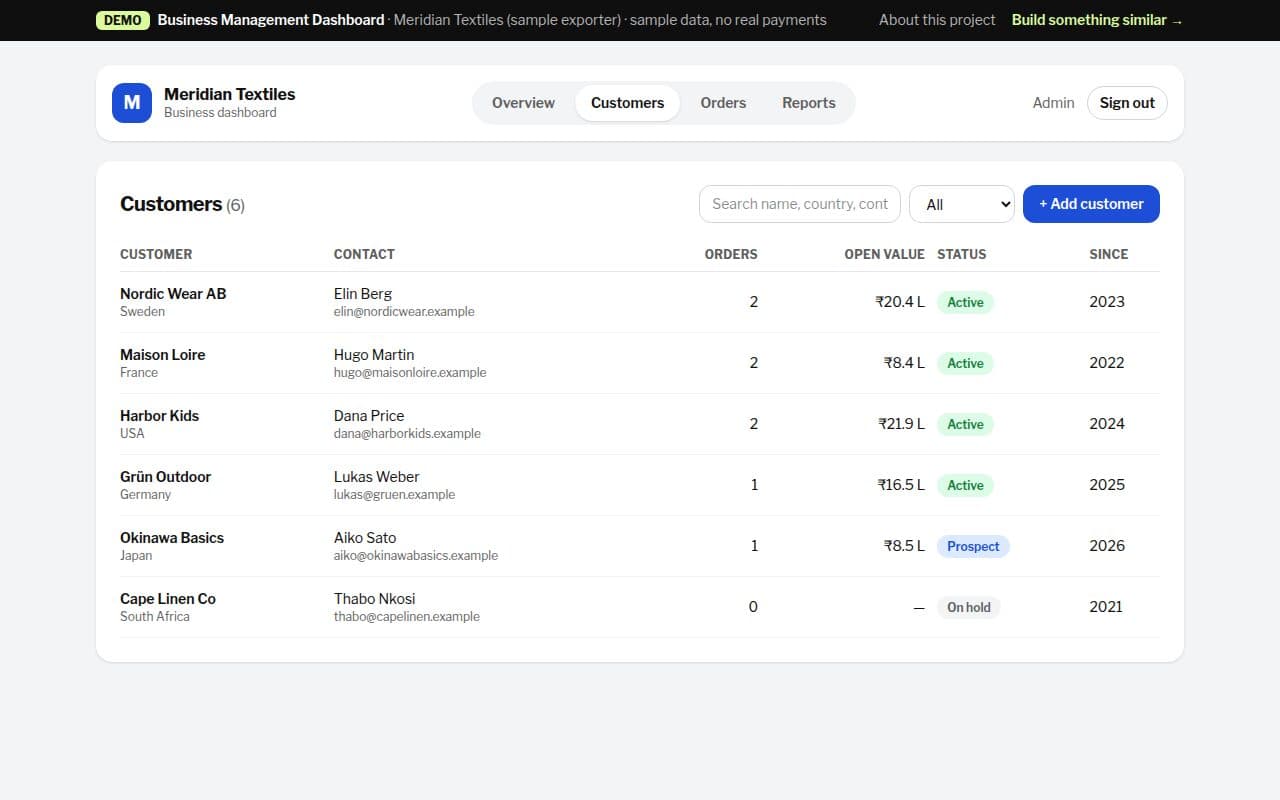Click the open value ₹16.5 L
The image size is (1280, 800).
coord(901,485)
